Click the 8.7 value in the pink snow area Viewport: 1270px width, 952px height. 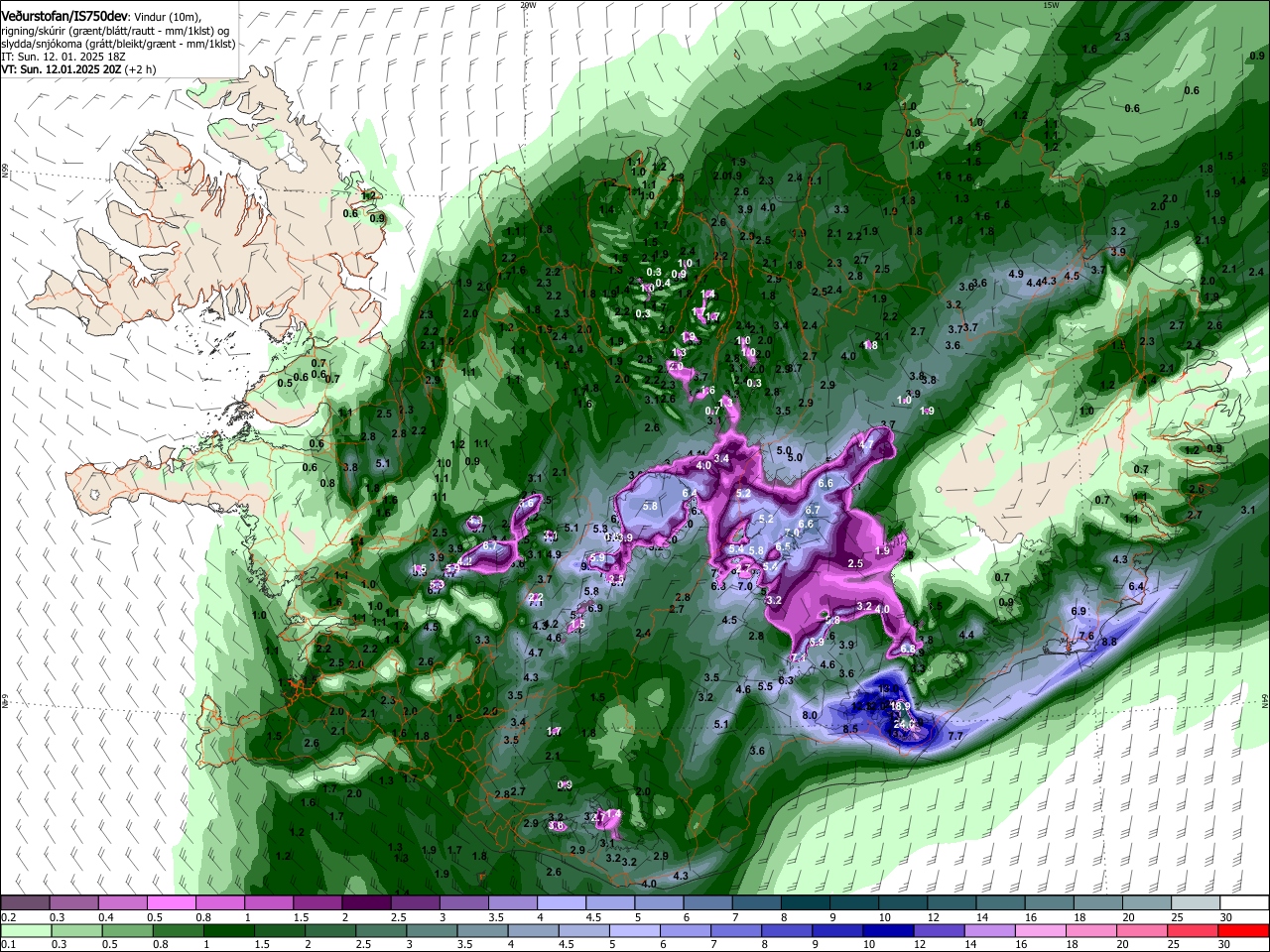(x=489, y=546)
